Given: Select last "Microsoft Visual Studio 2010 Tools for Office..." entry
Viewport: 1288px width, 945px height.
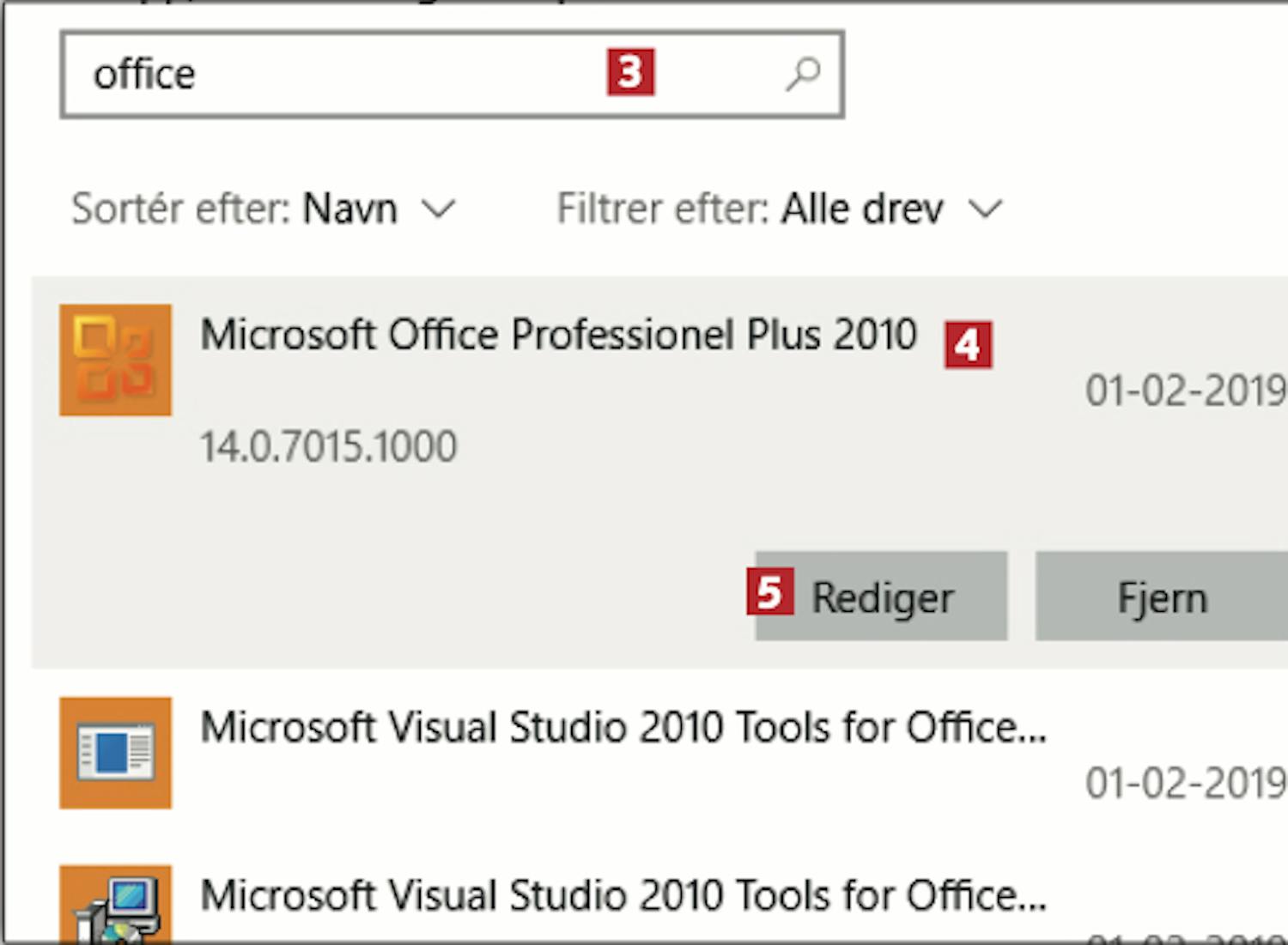Looking at the screenshot, I should pyautogui.click(x=623, y=896).
